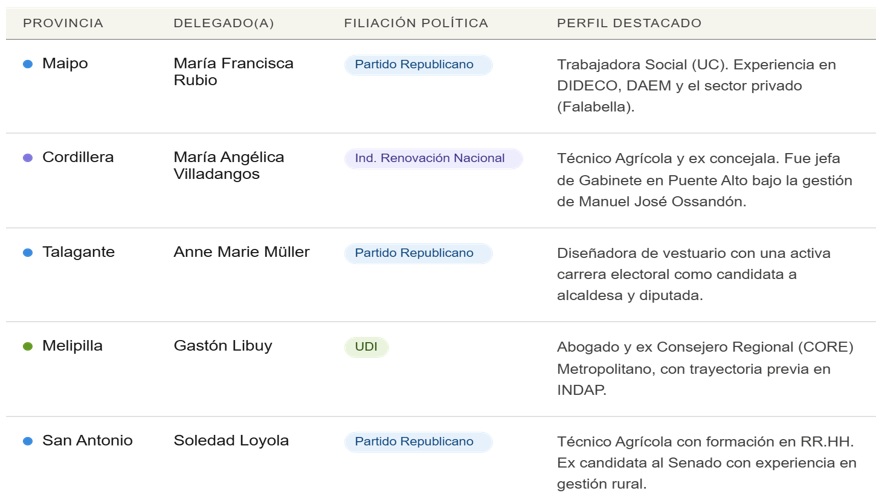This screenshot has width=885, height=503.
Task: Click the name María Angélica Villadangos
Action: 229,166
